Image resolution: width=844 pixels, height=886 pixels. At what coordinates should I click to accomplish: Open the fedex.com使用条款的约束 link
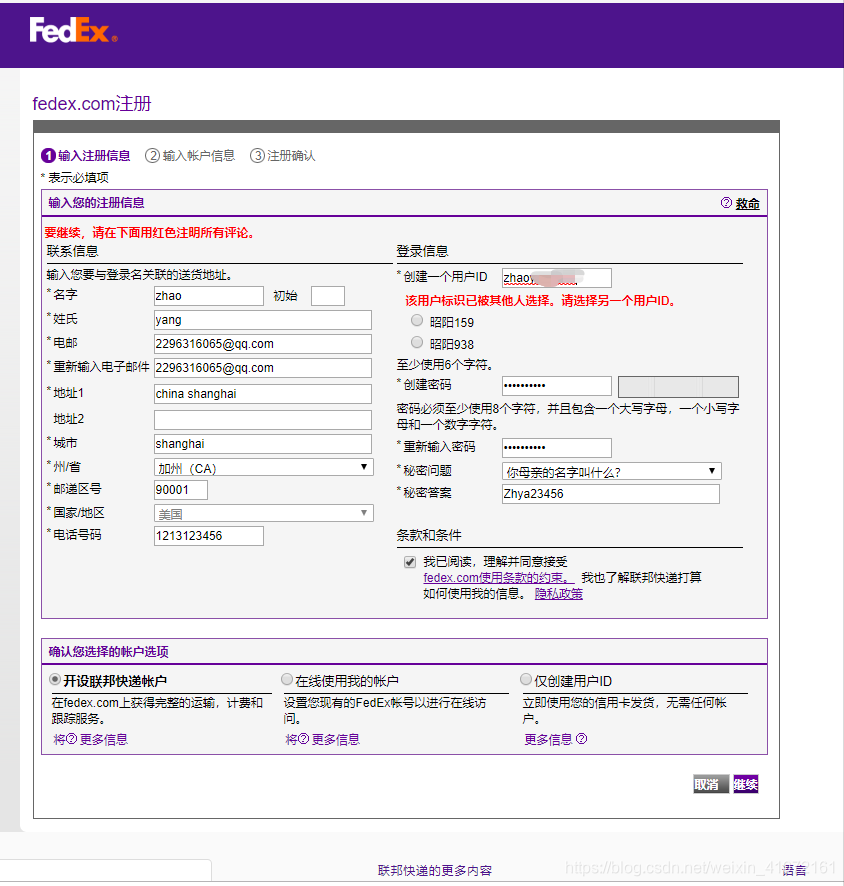[x=498, y=577]
